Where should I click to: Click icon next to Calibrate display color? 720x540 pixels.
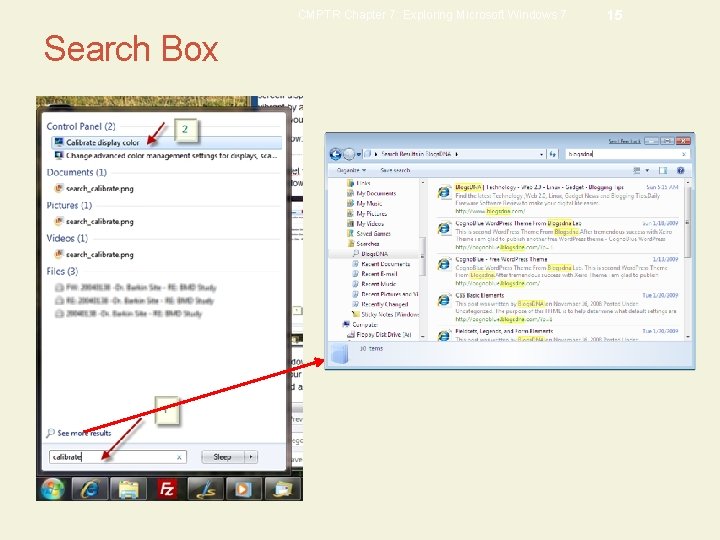(59, 142)
